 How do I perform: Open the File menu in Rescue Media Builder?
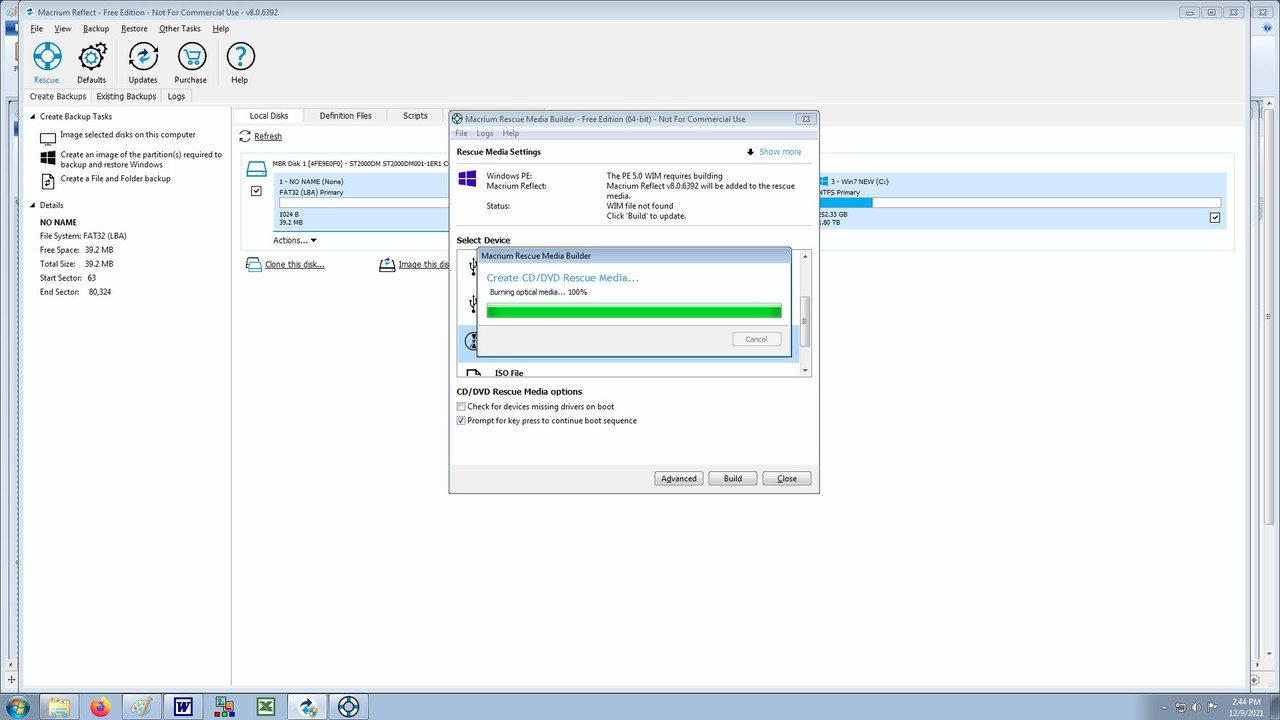click(x=461, y=133)
